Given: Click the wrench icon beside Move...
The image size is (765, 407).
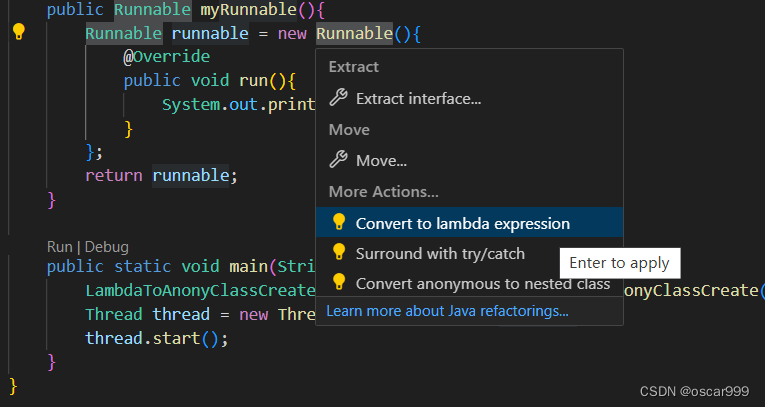Looking at the screenshot, I should tap(338, 159).
